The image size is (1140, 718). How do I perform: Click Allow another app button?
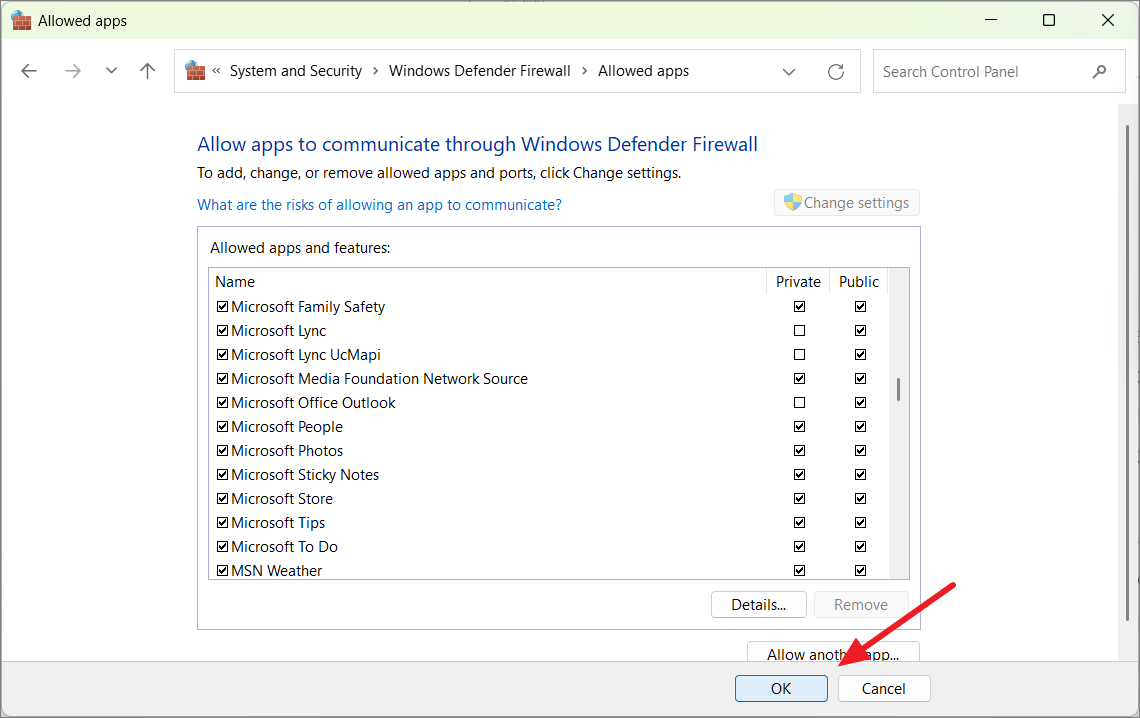[x=833, y=652]
